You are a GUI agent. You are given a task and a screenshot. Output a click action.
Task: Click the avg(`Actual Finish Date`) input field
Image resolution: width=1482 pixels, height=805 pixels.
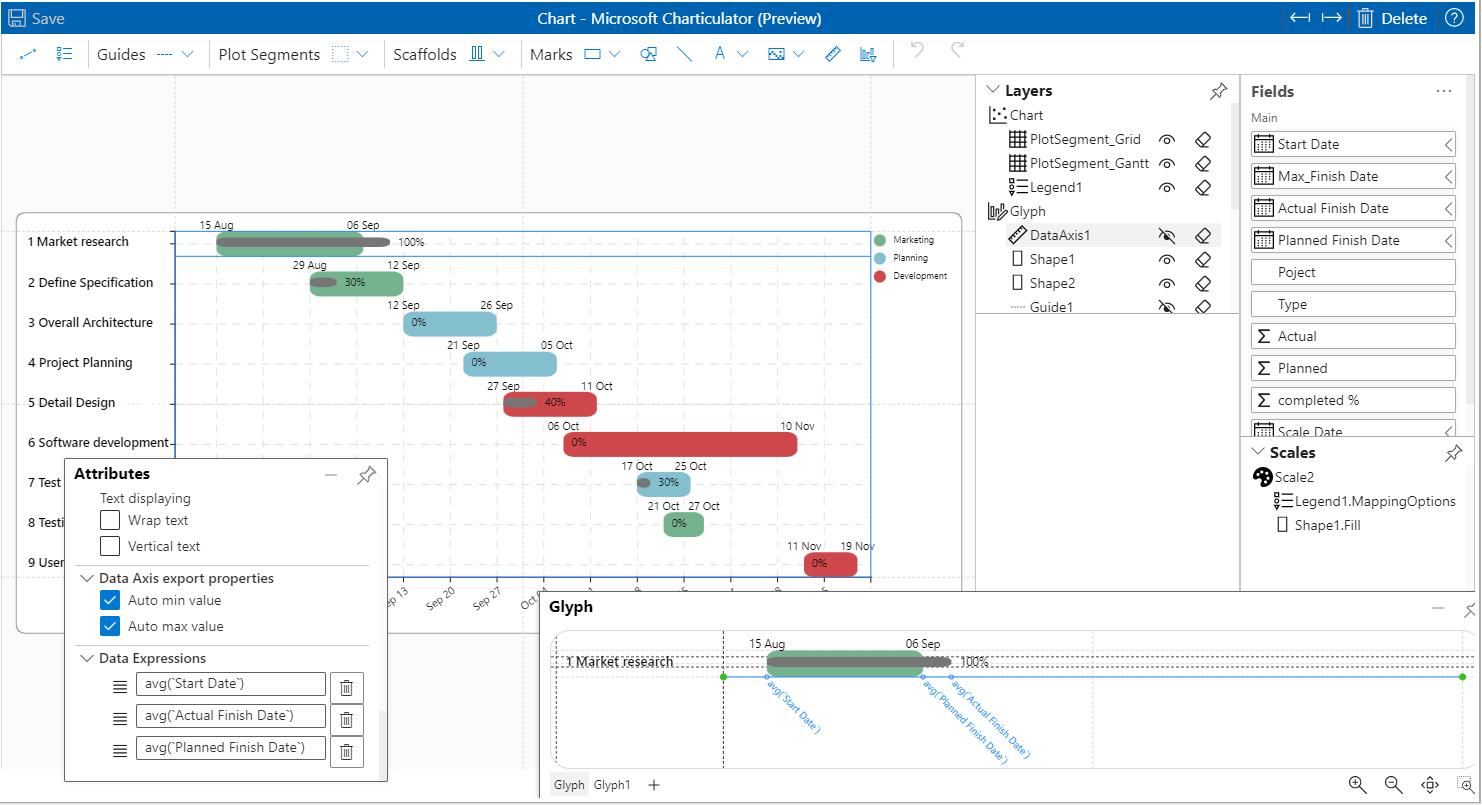(230, 716)
